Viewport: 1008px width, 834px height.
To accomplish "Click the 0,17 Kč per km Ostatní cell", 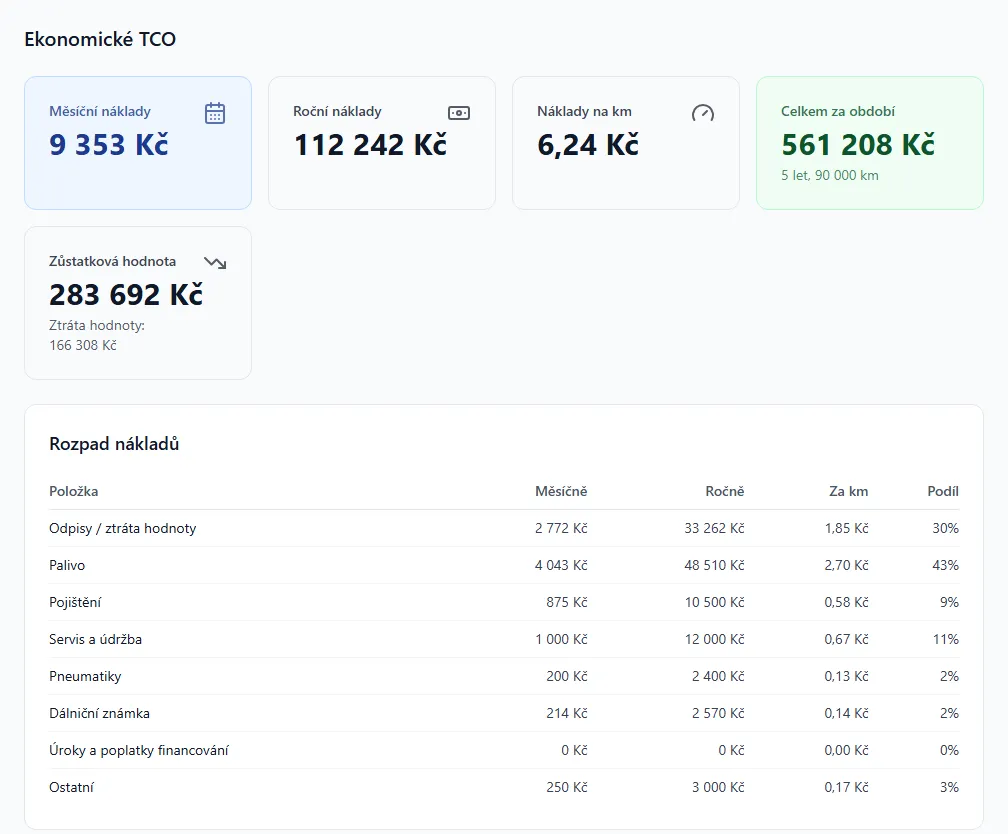I will tap(846, 787).
